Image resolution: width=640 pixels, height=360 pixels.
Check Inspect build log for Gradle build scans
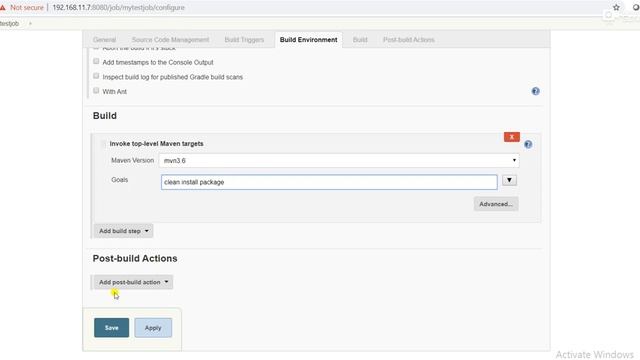(x=96, y=76)
